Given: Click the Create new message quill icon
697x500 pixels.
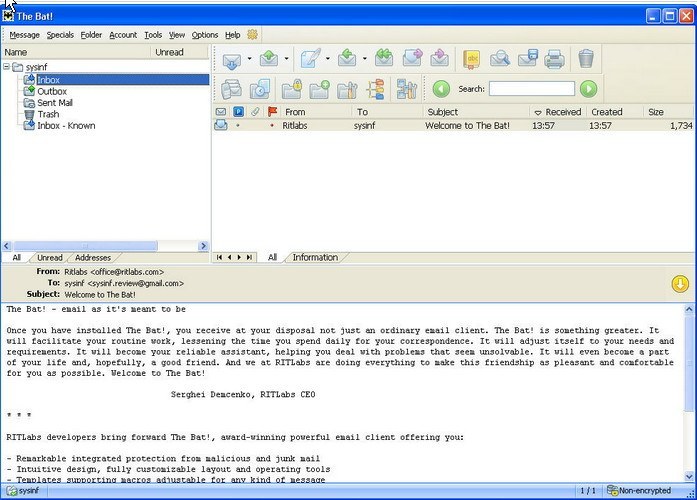Looking at the screenshot, I should click(311, 59).
